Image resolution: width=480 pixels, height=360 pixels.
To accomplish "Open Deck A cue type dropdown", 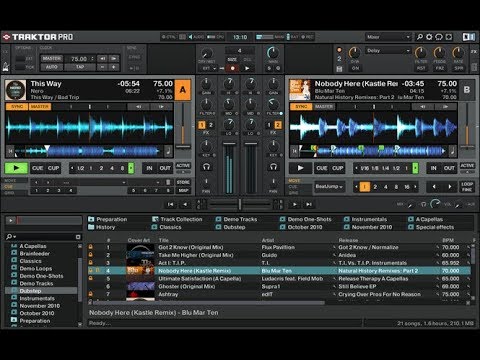I will (x=158, y=182).
